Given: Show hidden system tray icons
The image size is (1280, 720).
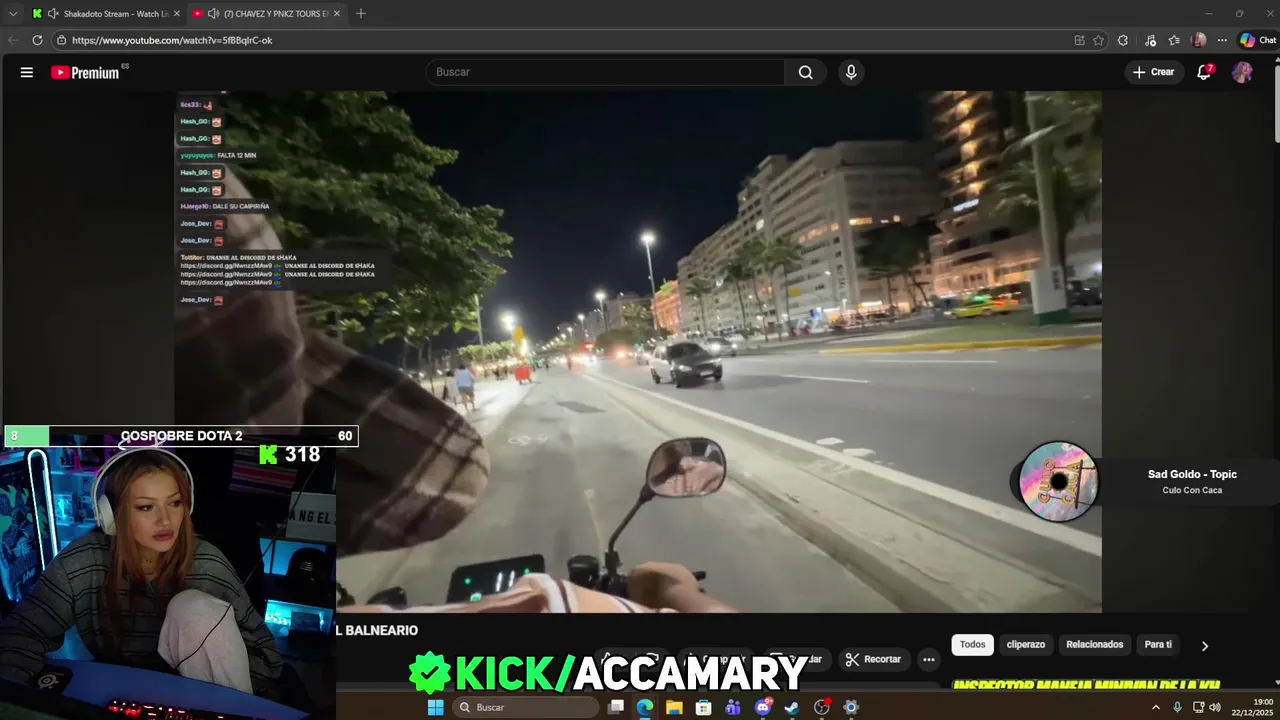Looking at the screenshot, I should (x=1156, y=707).
